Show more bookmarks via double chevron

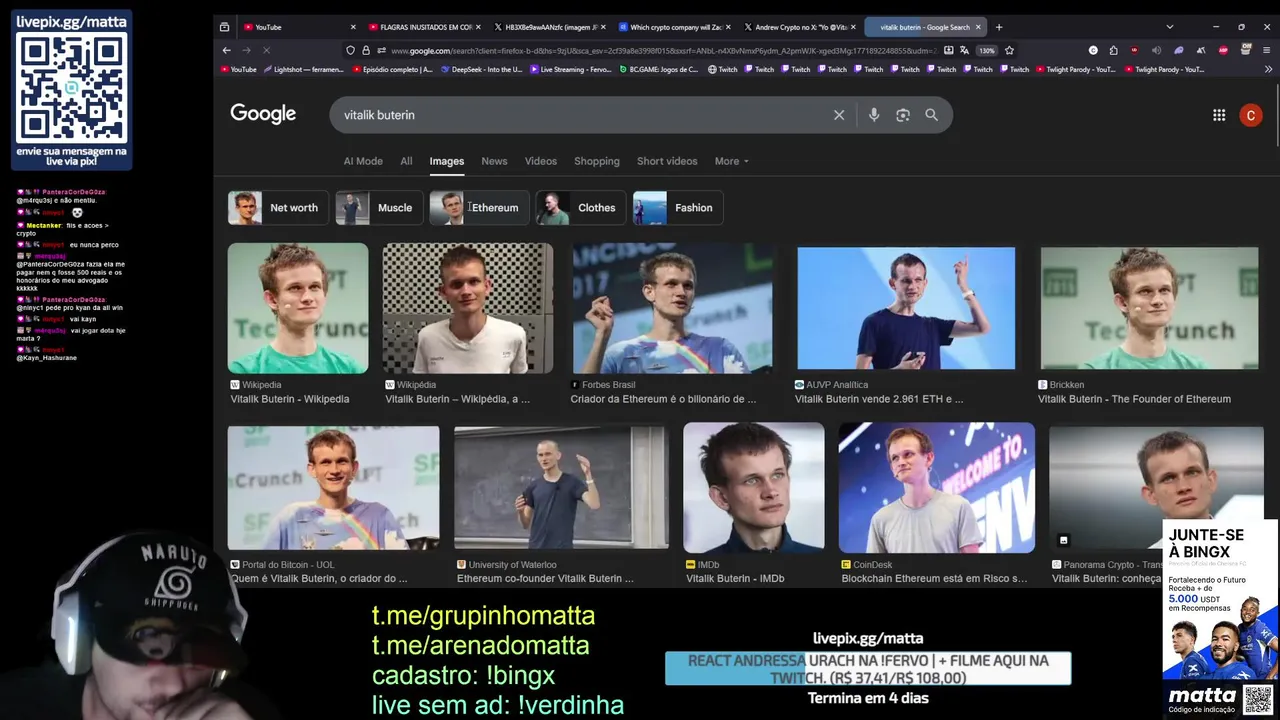(x=1267, y=70)
